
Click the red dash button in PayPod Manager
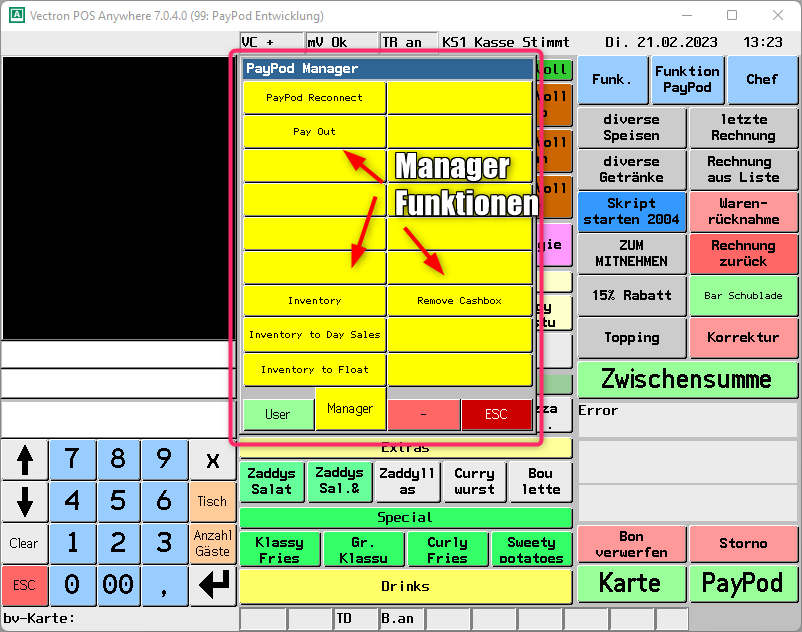pos(424,414)
